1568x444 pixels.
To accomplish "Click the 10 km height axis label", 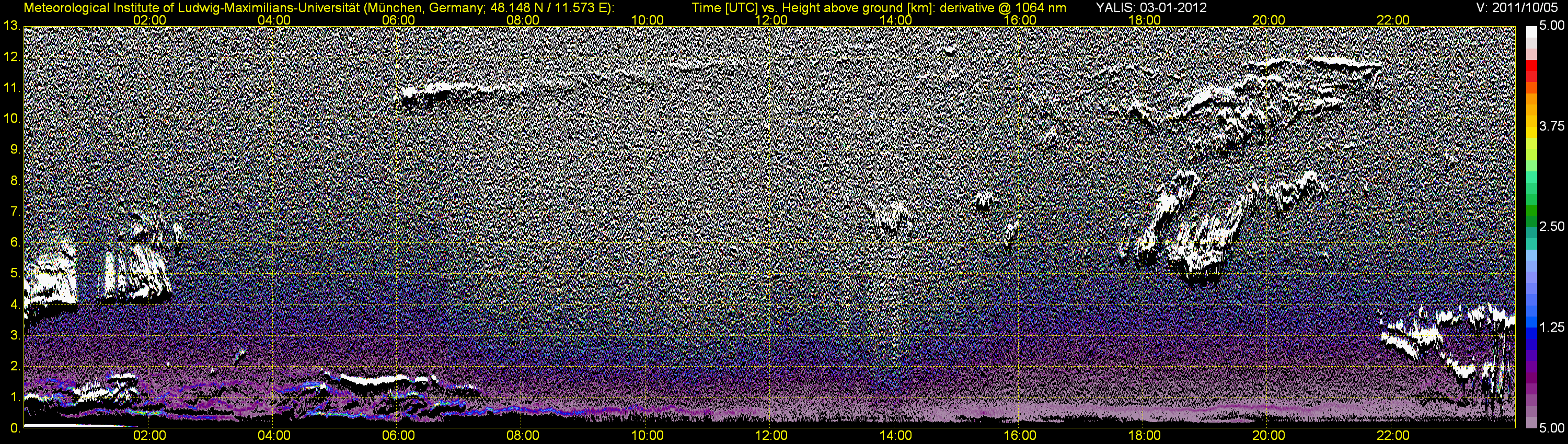I will [11, 119].
